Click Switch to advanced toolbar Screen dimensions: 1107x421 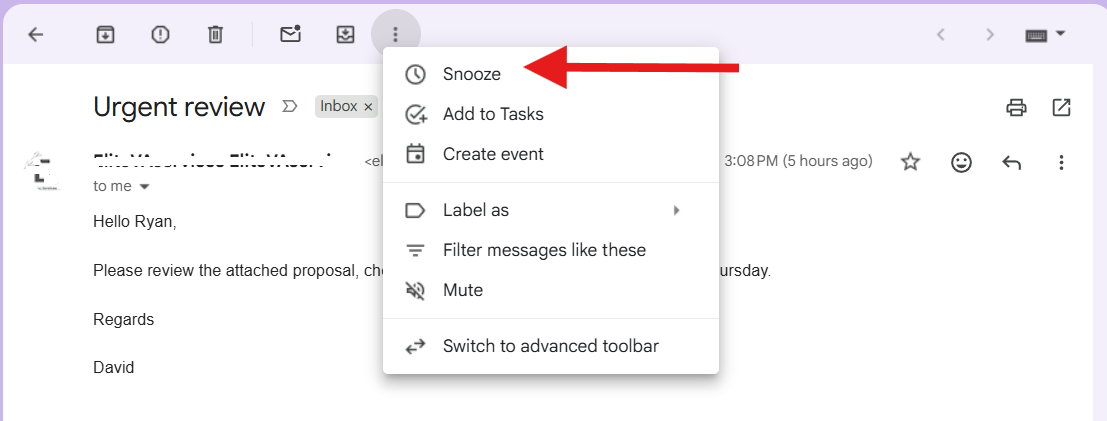click(551, 346)
